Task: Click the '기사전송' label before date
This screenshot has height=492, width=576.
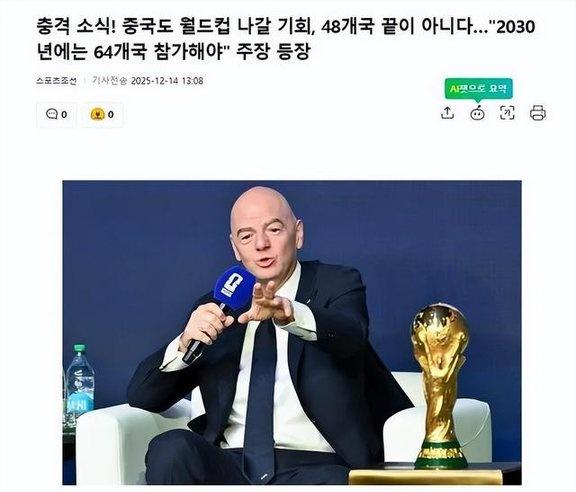Action: pos(109,81)
